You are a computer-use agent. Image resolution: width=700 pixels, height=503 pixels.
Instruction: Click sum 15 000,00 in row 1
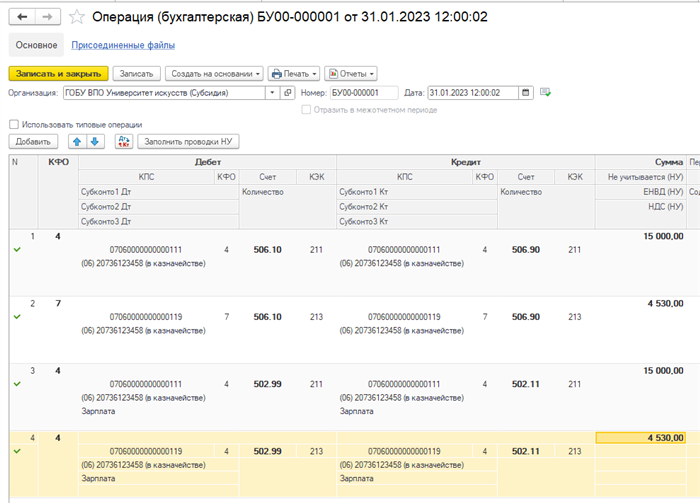click(663, 236)
